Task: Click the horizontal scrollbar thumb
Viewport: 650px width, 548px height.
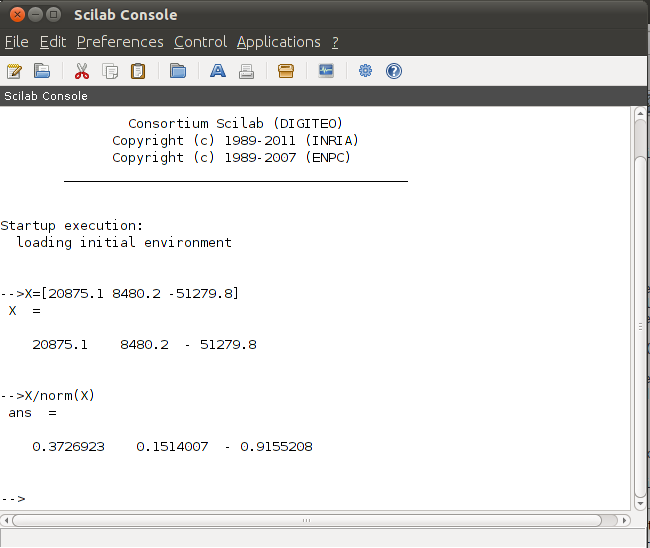Action: click(307, 520)
